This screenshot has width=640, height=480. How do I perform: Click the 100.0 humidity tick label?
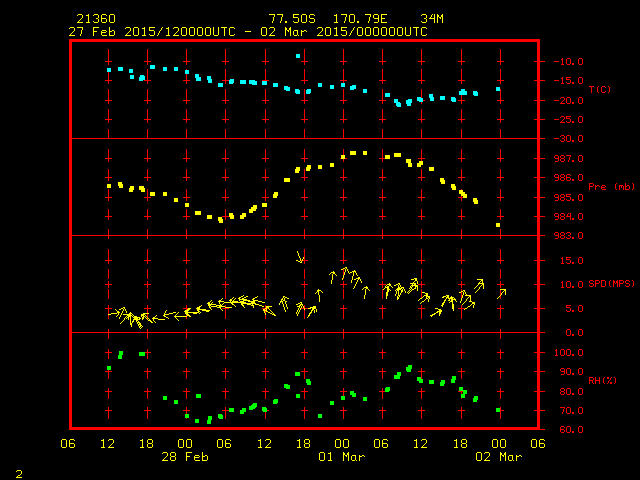[x=569, y=353]
